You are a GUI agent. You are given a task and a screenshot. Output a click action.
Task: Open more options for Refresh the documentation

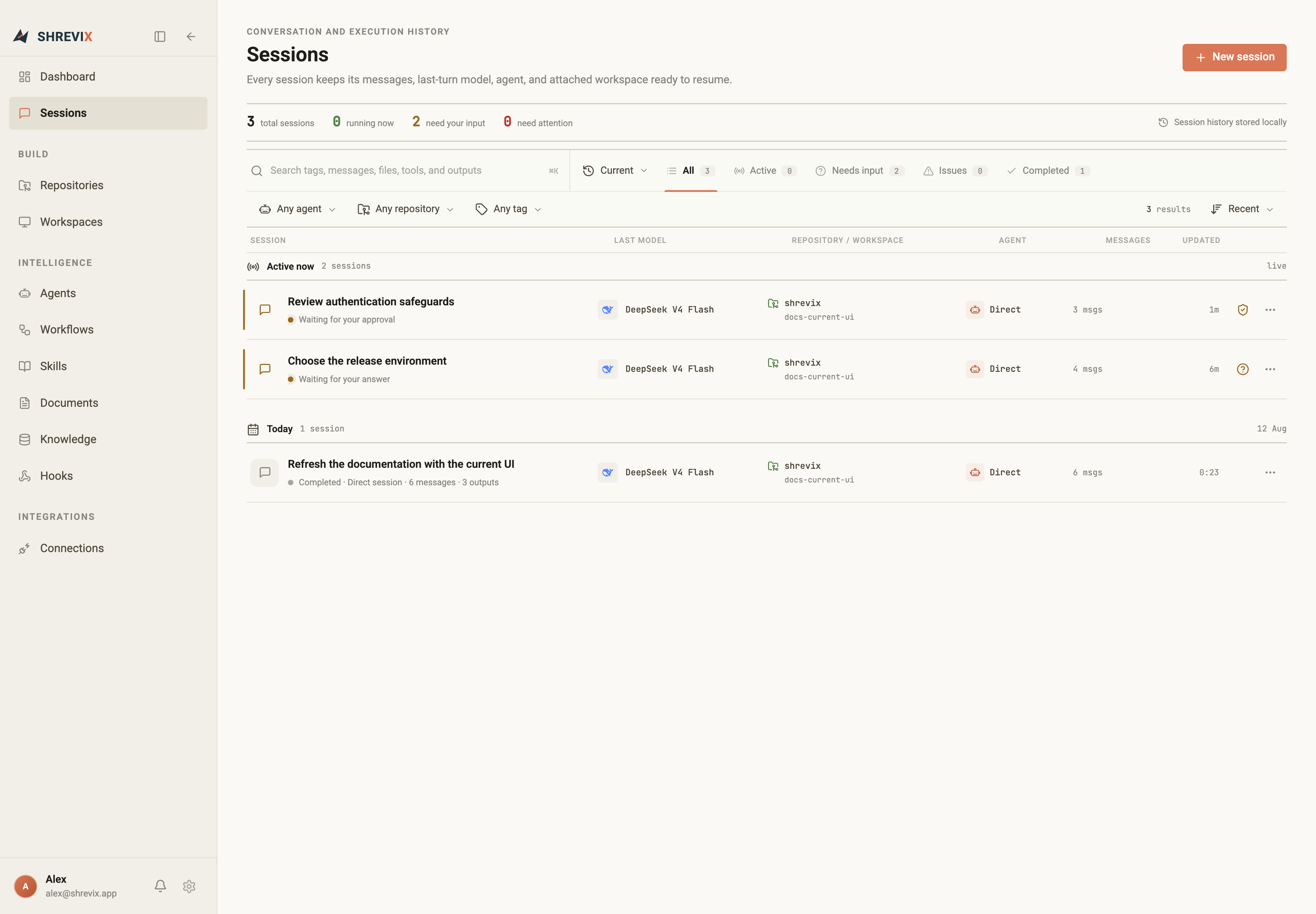(x=1270, y=473)
